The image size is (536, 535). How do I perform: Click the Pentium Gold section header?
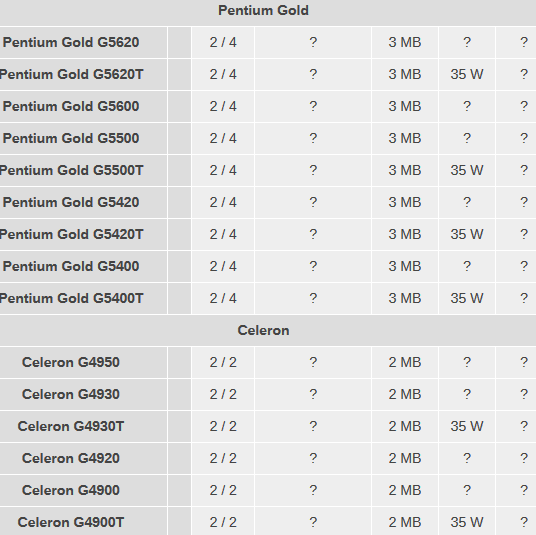pos(263,11)
